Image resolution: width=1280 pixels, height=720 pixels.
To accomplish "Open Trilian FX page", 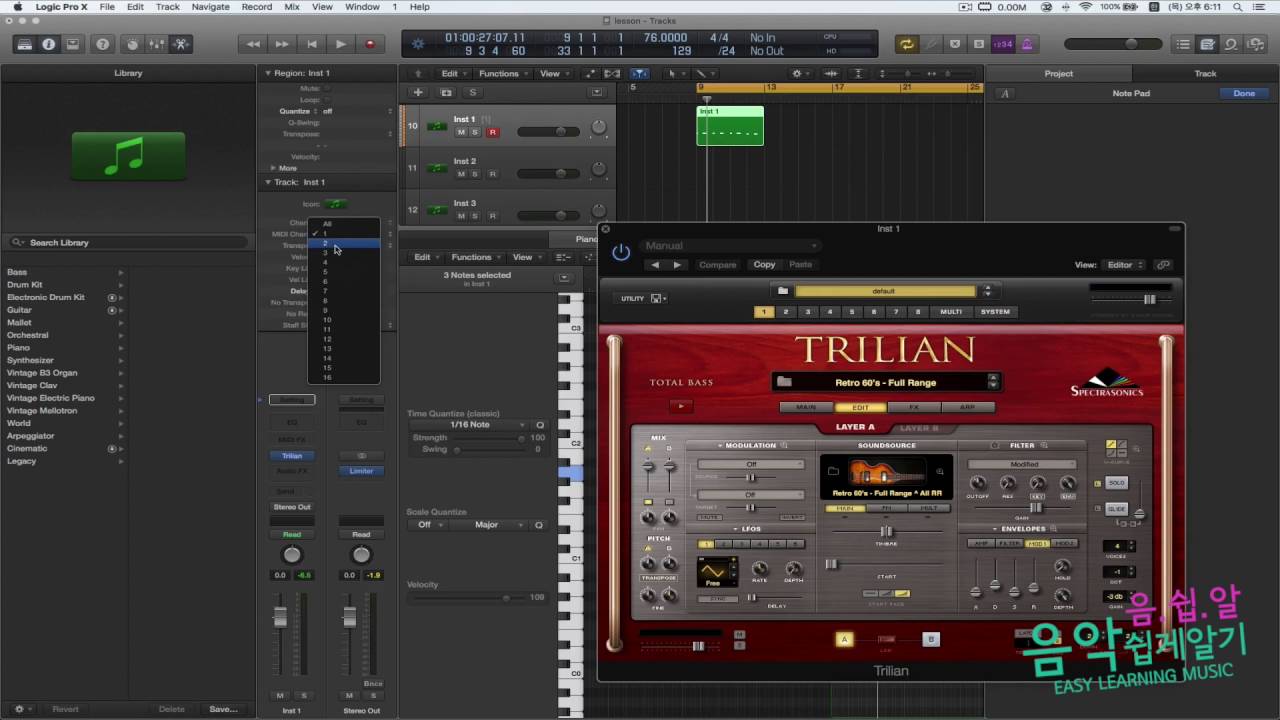I will (914, 407).
